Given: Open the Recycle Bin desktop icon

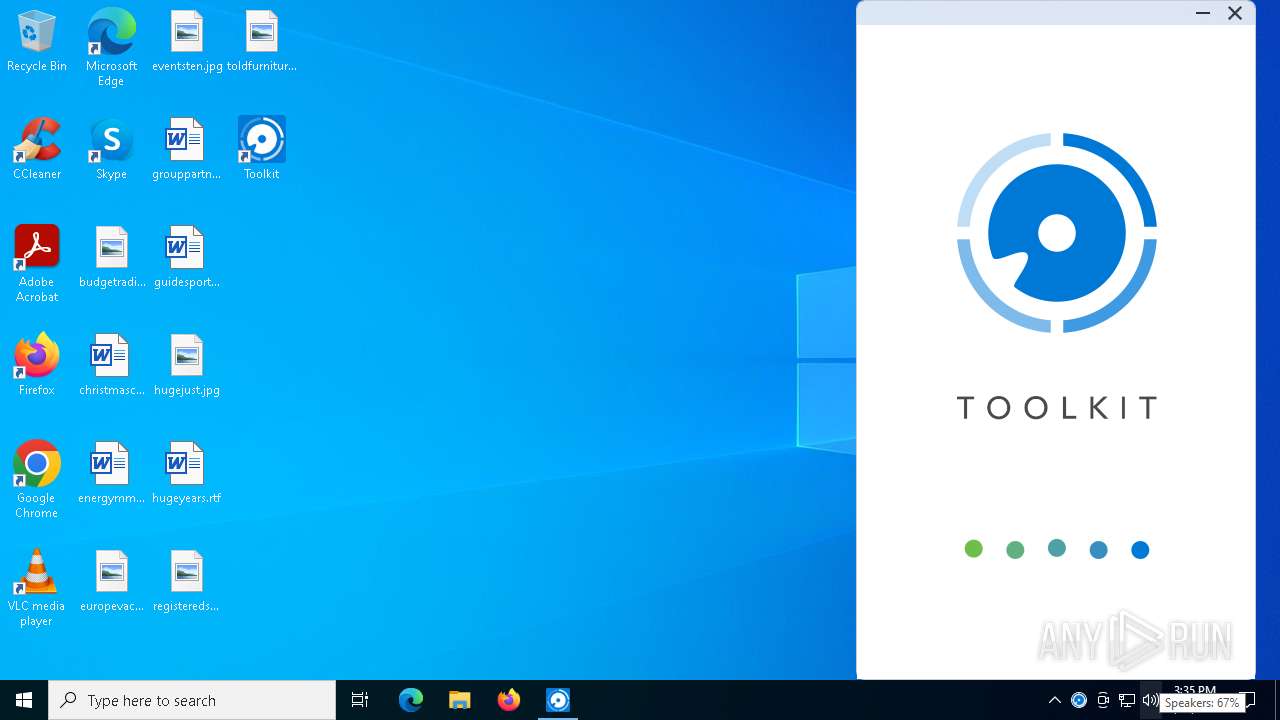Looking at the screenshot, I should pyautogui.click(x=37, y=42).
